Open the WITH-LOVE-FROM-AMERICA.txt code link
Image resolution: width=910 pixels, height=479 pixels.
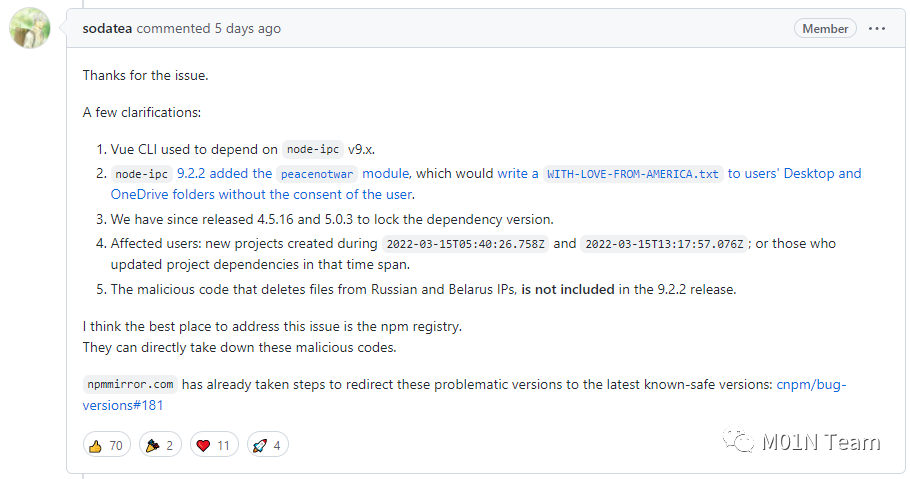click(633, 174)
